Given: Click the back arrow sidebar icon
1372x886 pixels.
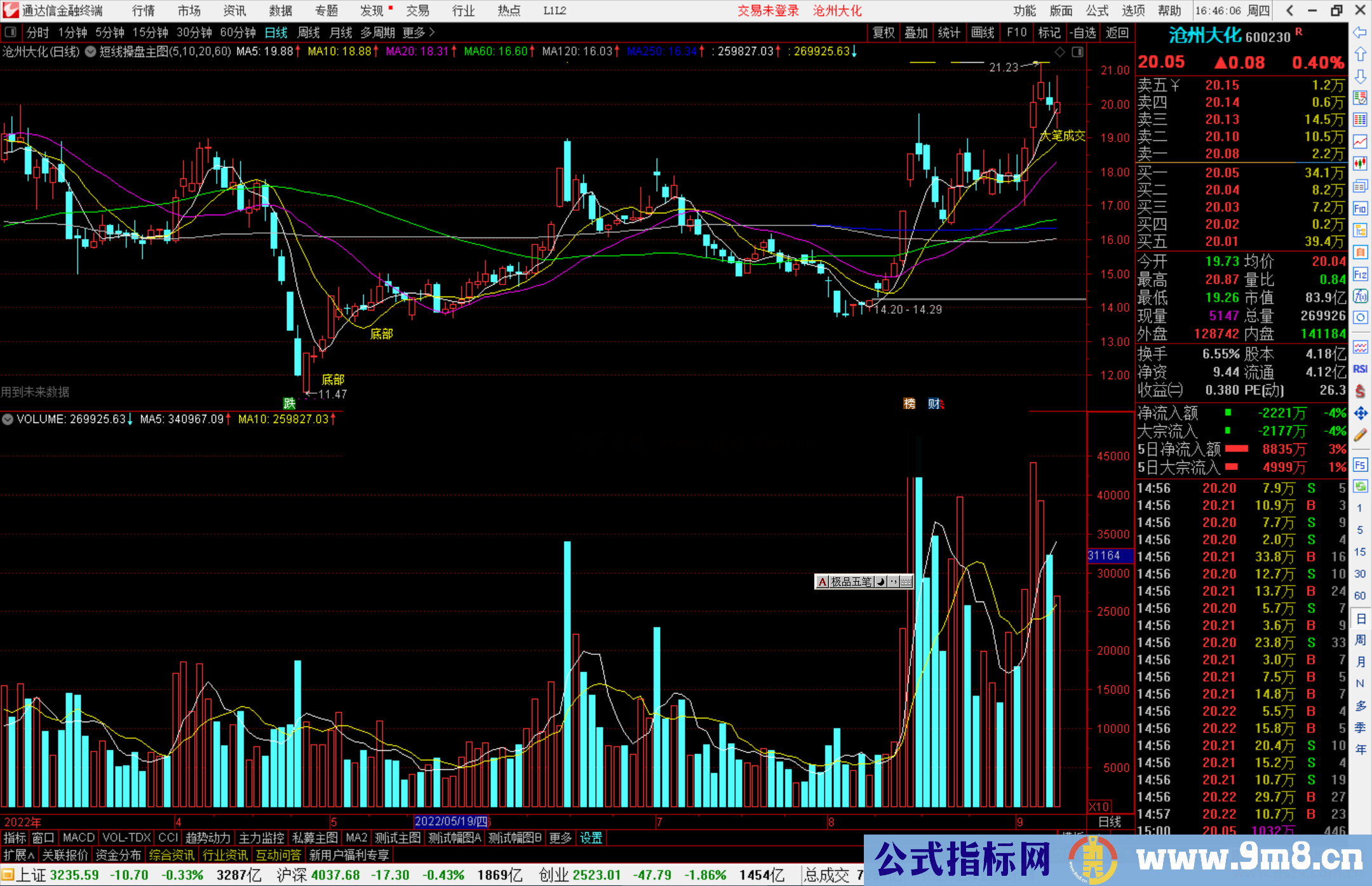Looking at the screenshot, I should (1360, 32).
